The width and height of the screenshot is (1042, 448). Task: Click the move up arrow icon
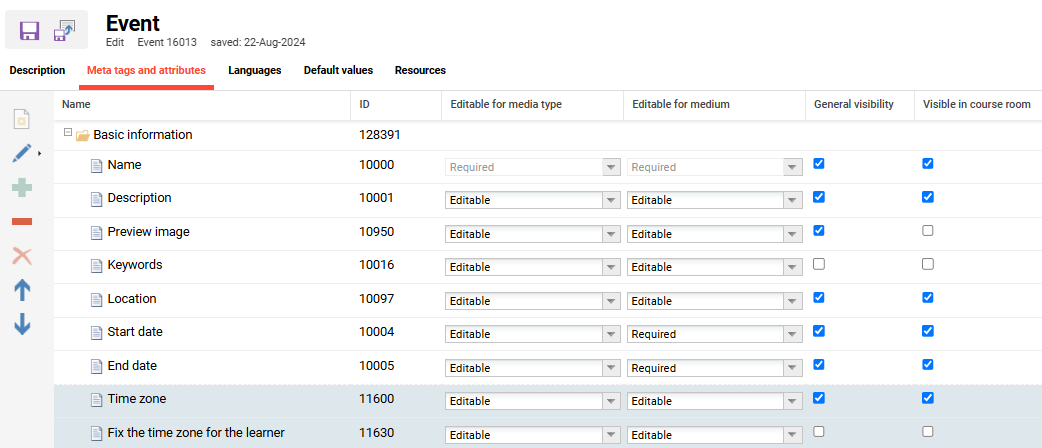[21, 290]
